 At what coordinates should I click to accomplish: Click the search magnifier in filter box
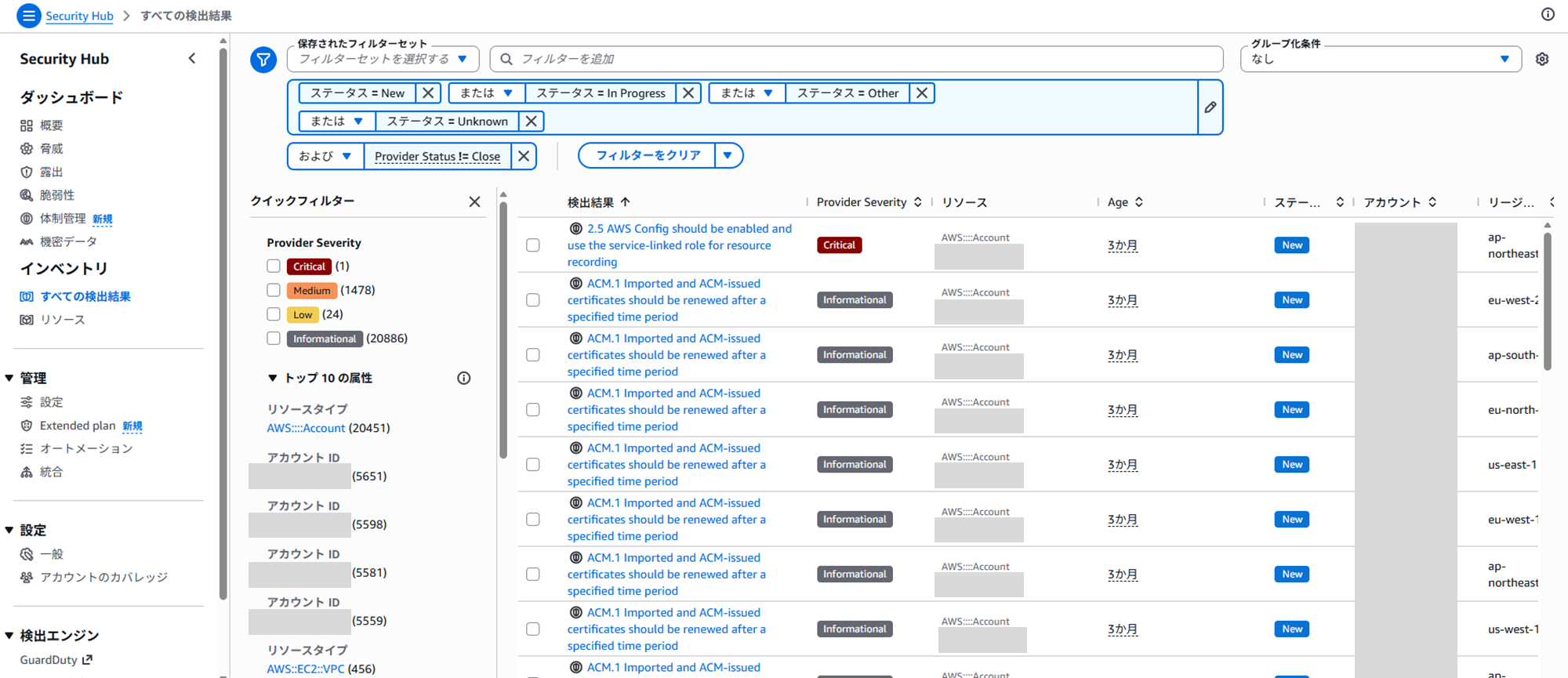(506, 59)
